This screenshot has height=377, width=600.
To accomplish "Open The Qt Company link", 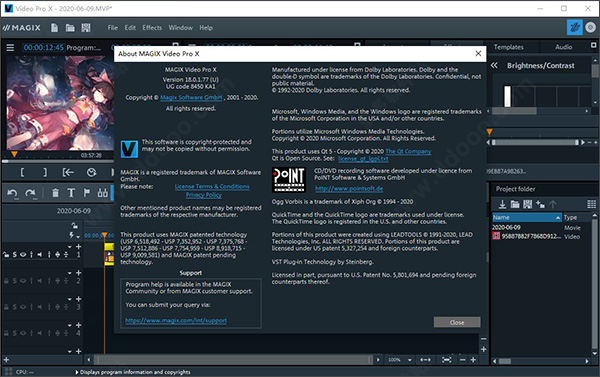I will click(x=408, y=151).
